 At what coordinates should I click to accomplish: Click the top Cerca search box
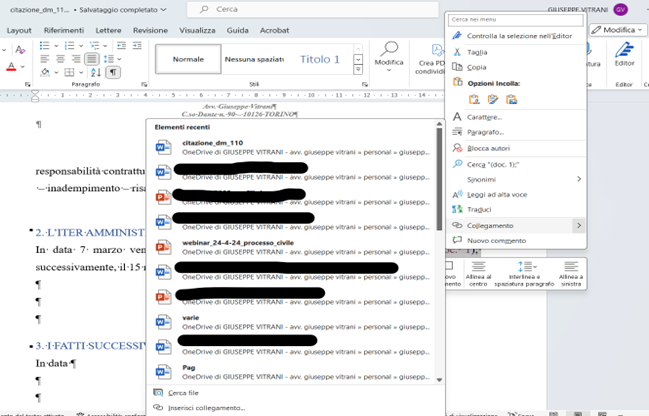click(312, 9)
